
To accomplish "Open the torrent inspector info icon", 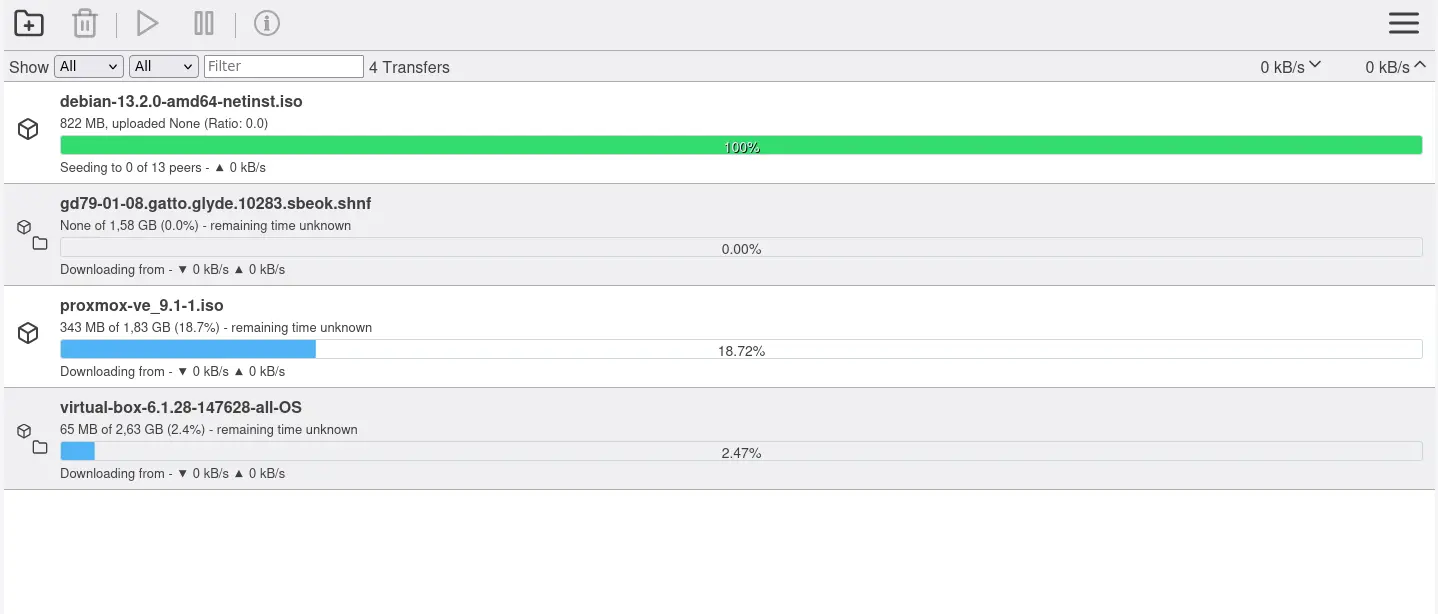I will [266, 23].
